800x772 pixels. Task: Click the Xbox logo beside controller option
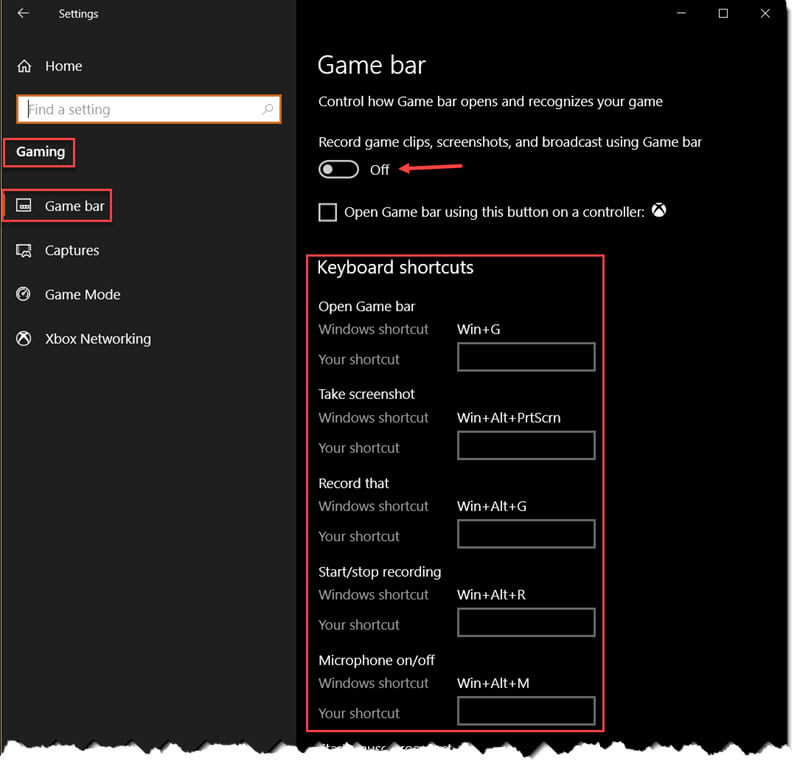click(x=659, y=210)
